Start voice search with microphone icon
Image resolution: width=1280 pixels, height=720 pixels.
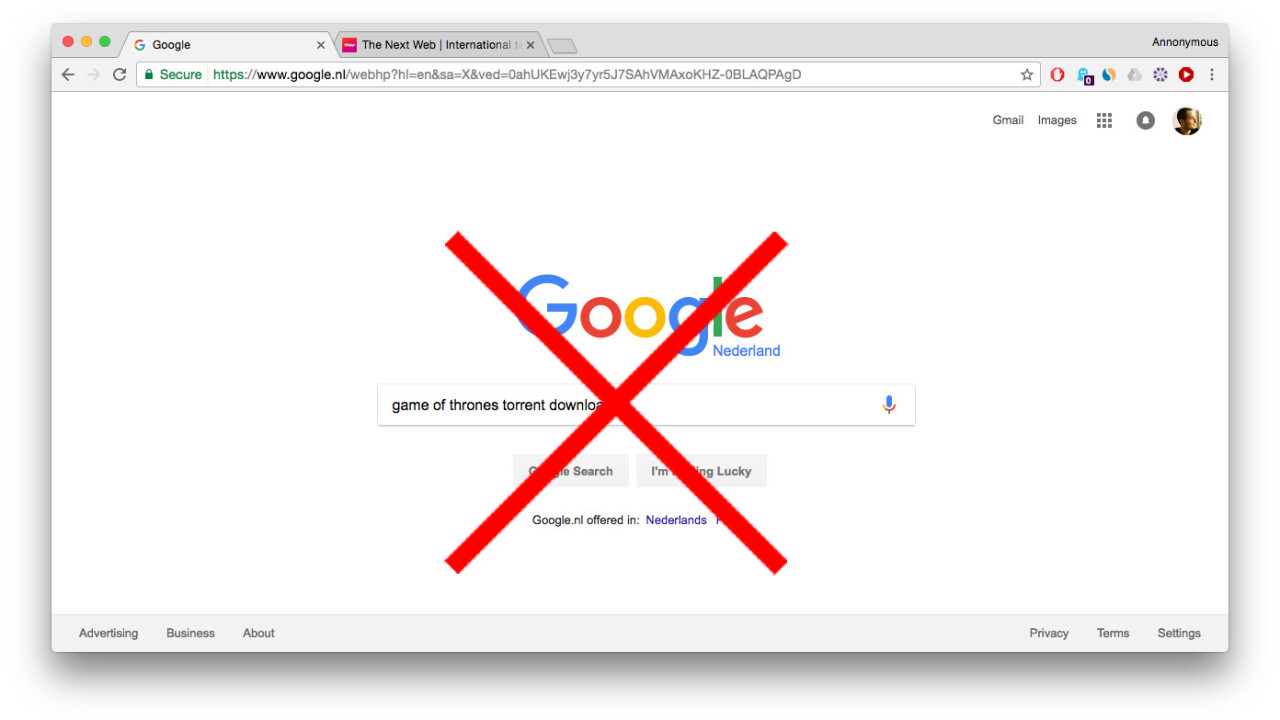click(889, 405)
